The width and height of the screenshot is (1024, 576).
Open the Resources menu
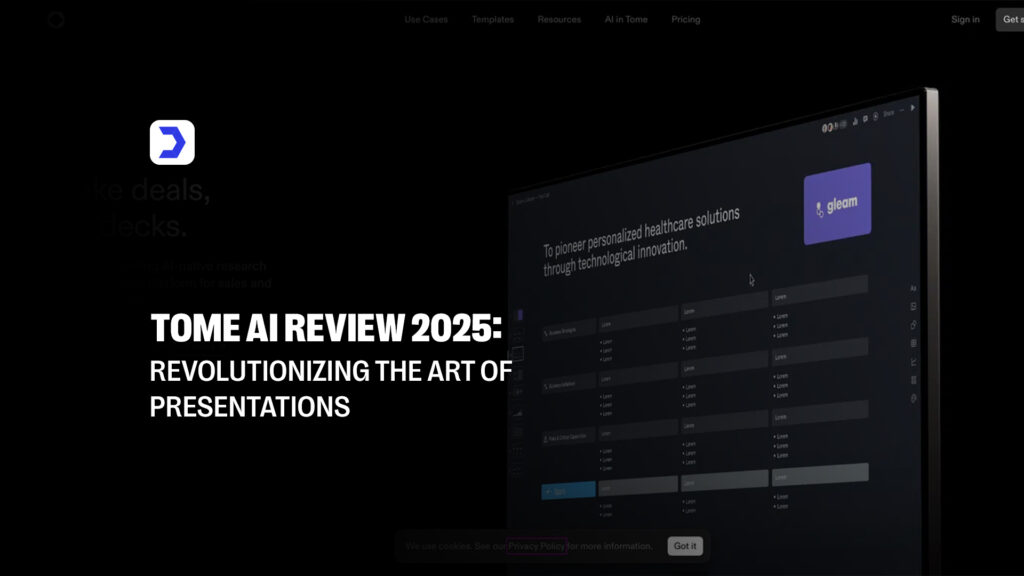[x=559, y=20]
